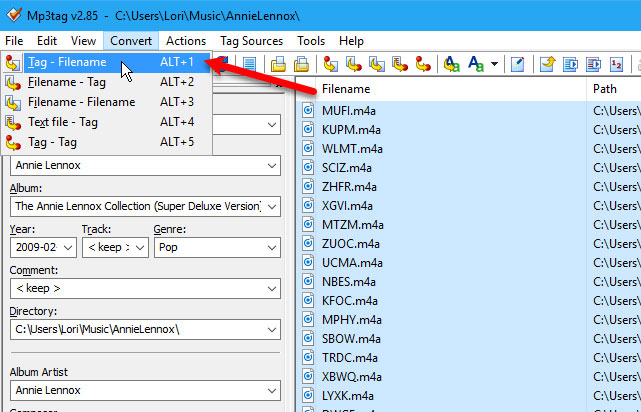
Task: Open the dropdown arrow next to Quick Actions
Action: coord(496,65)
